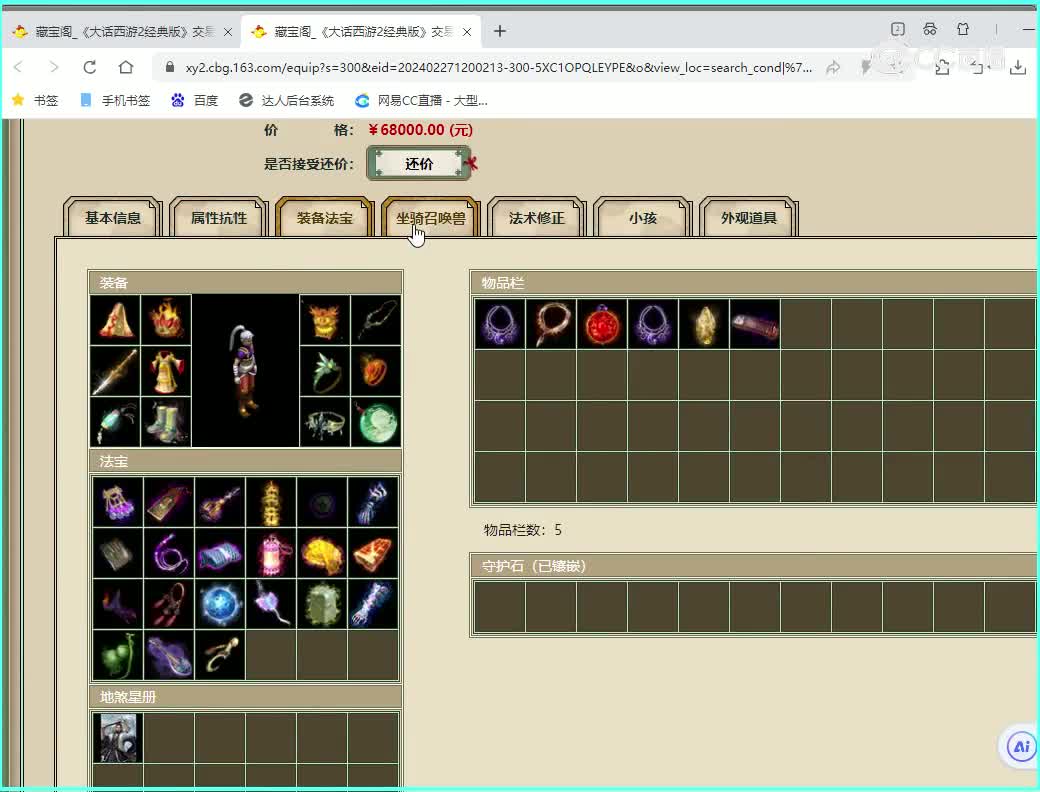
Task: Inspect the grey stone slab talisman icon
Action: click(118, 553)
